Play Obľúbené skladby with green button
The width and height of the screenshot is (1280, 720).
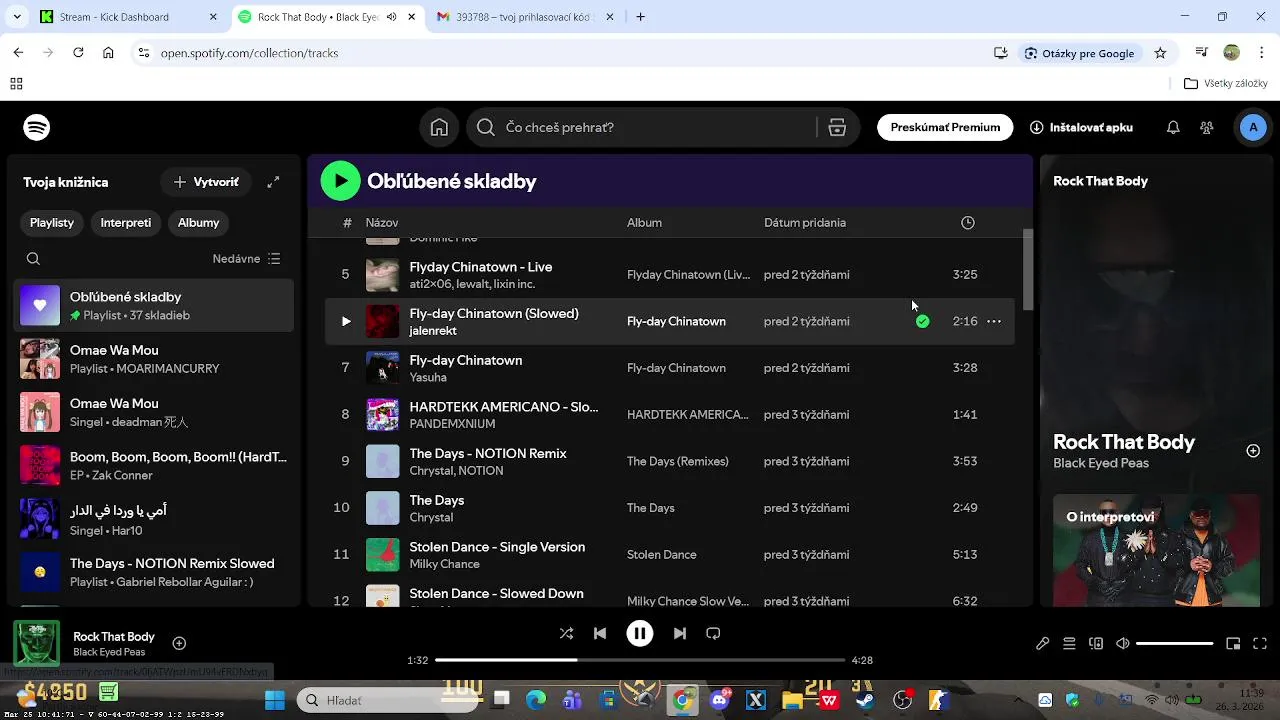pos(340,181)
